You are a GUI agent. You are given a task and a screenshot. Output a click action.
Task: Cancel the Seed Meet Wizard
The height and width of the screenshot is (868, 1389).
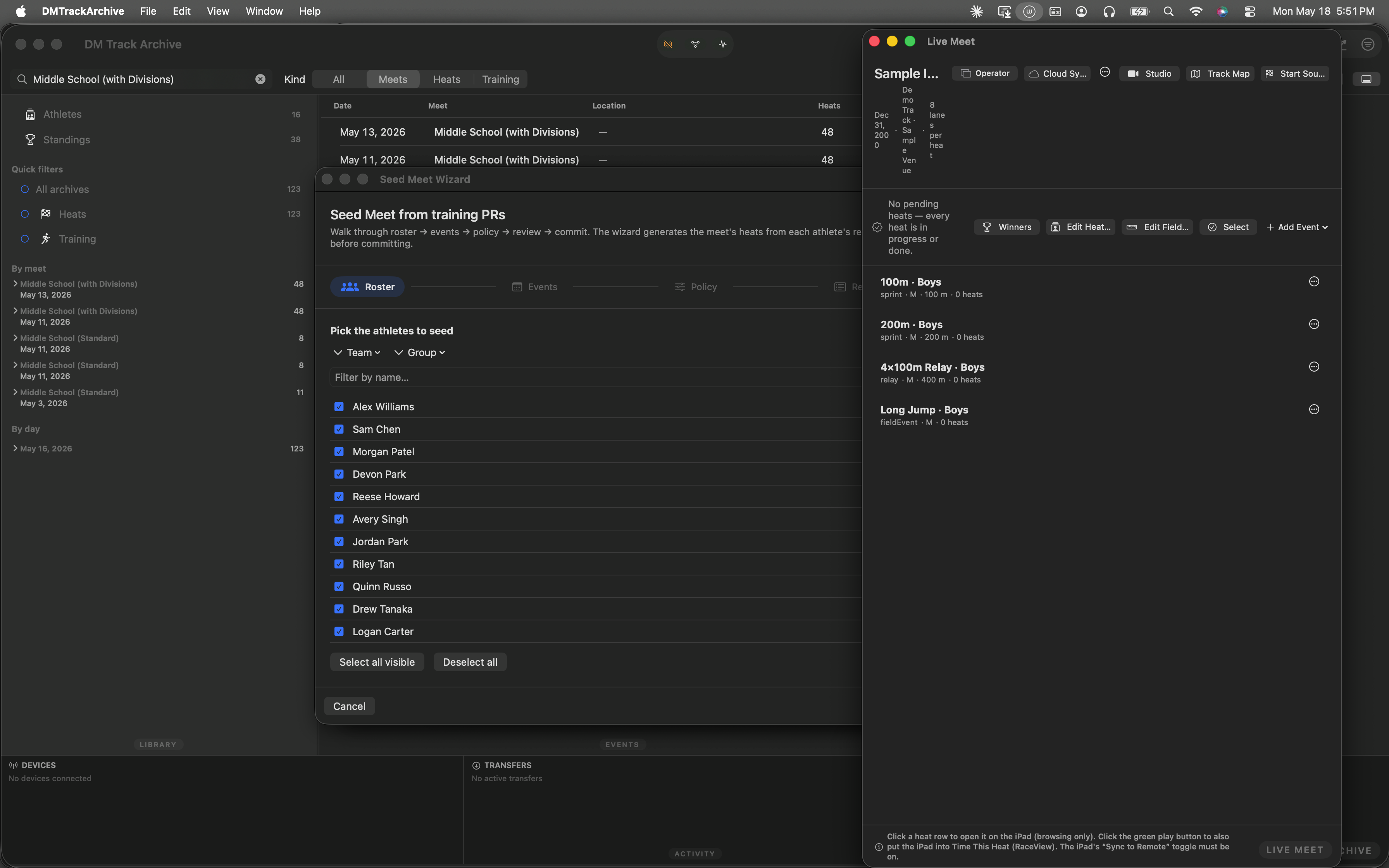349,706
